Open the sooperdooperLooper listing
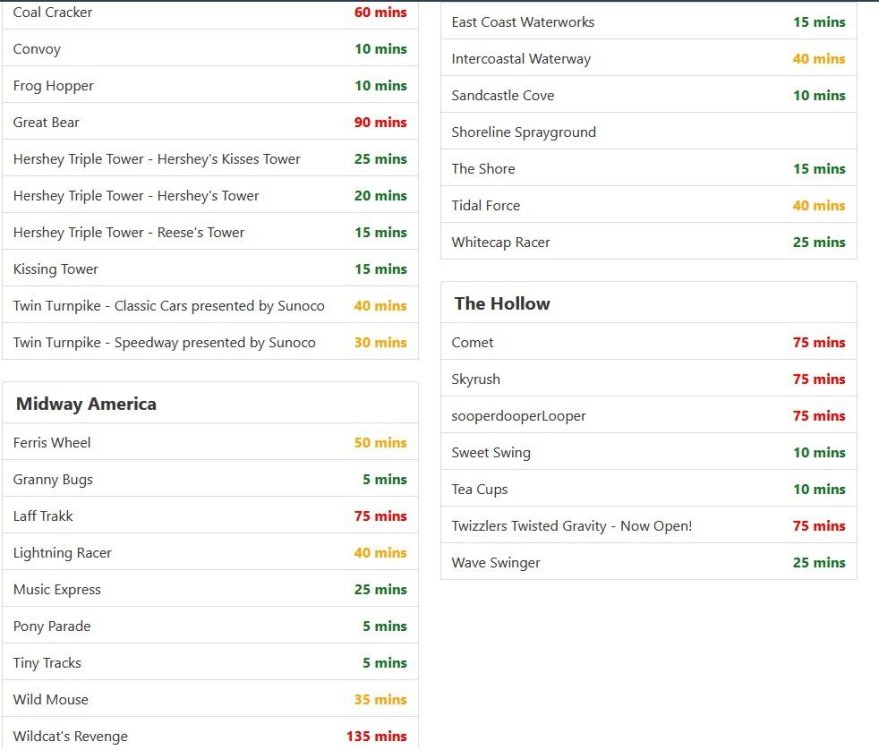 (x=519, y=416)
